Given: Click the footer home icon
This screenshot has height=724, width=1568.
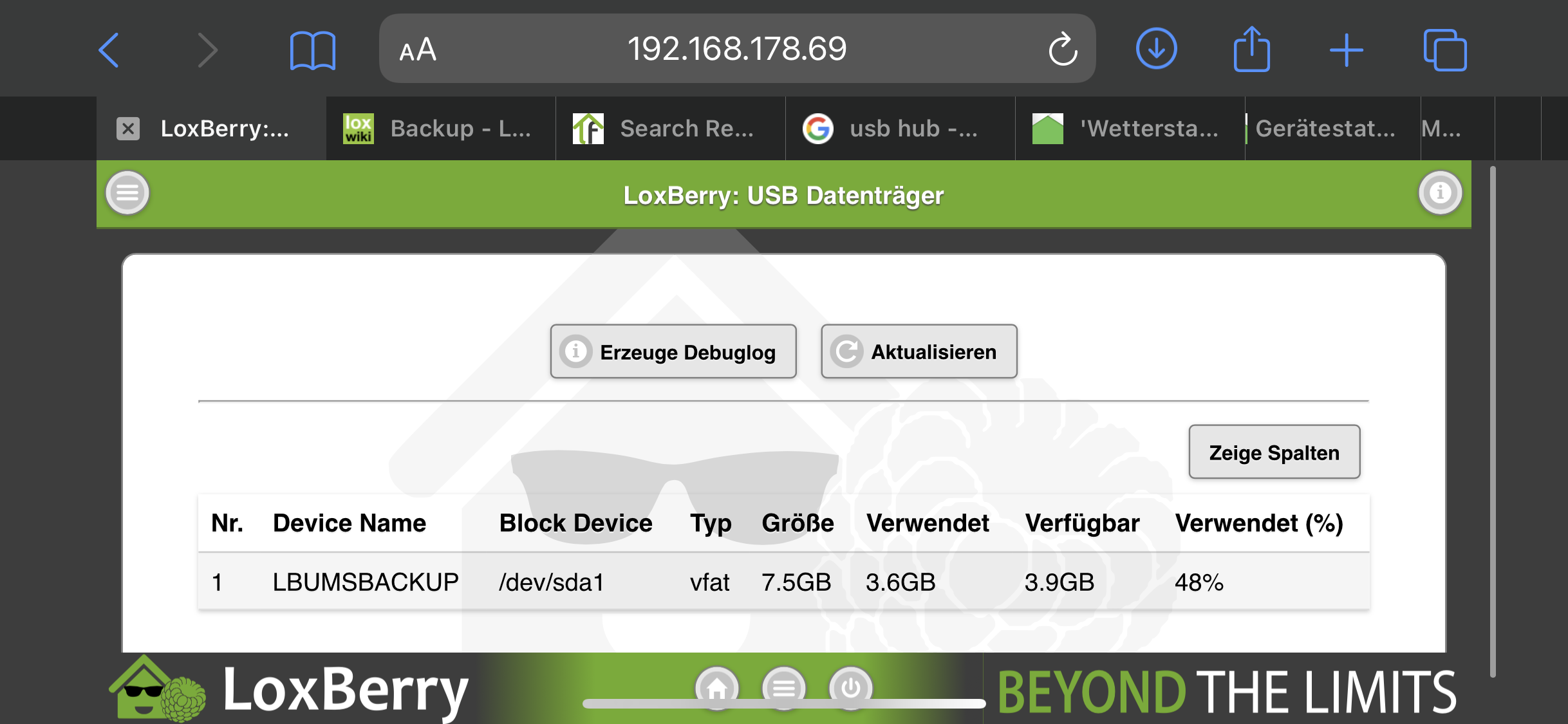Looking at the screenshot, I should point(717,687).
